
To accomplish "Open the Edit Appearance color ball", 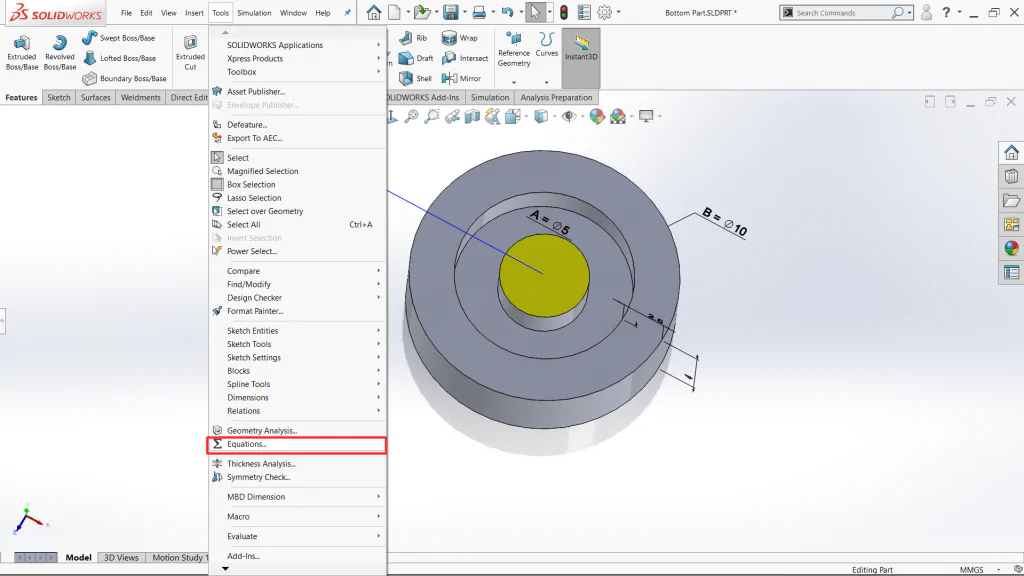I will pos(597,116).
